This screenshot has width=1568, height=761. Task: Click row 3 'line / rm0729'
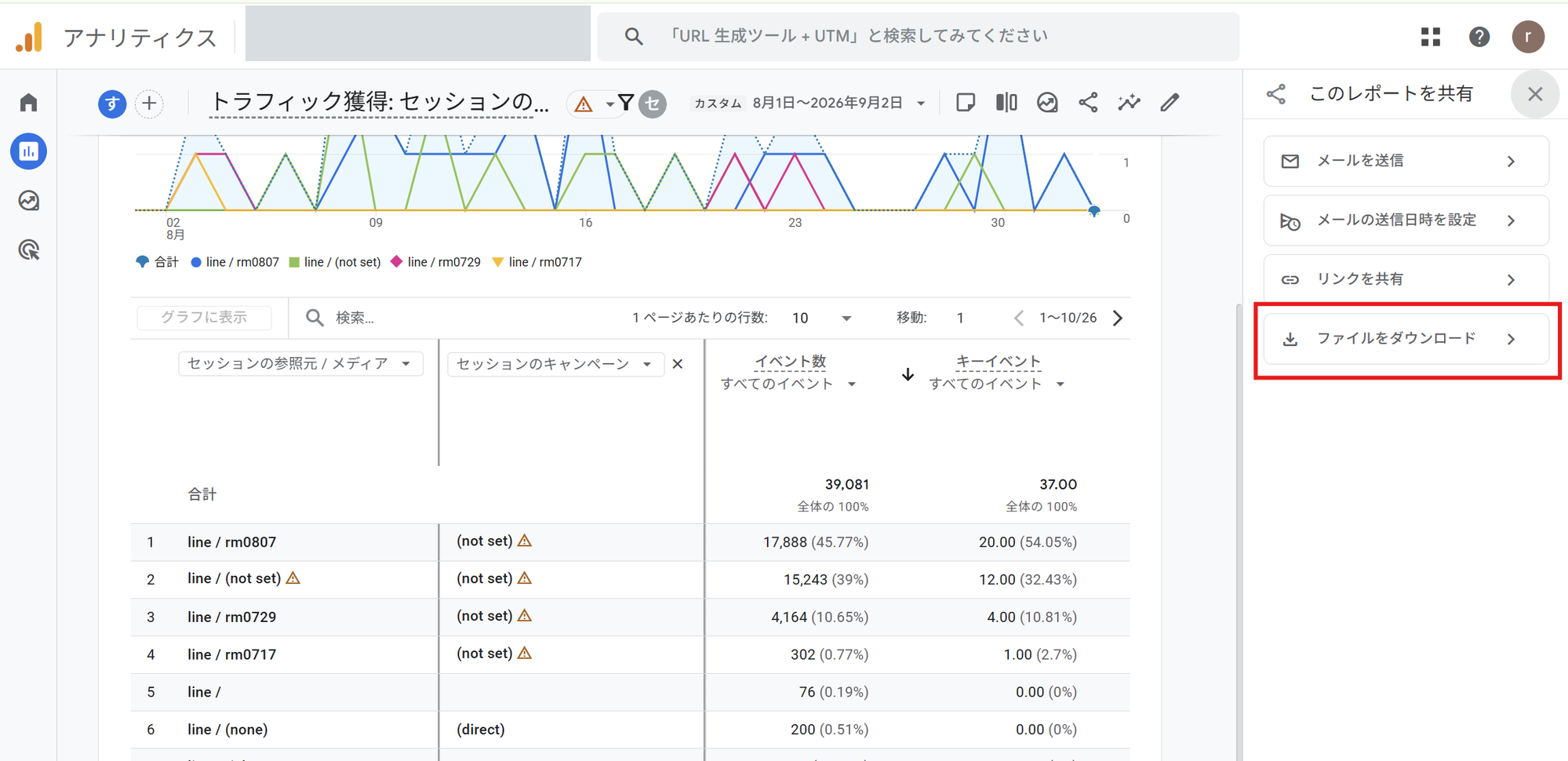(x=232, y=617)
